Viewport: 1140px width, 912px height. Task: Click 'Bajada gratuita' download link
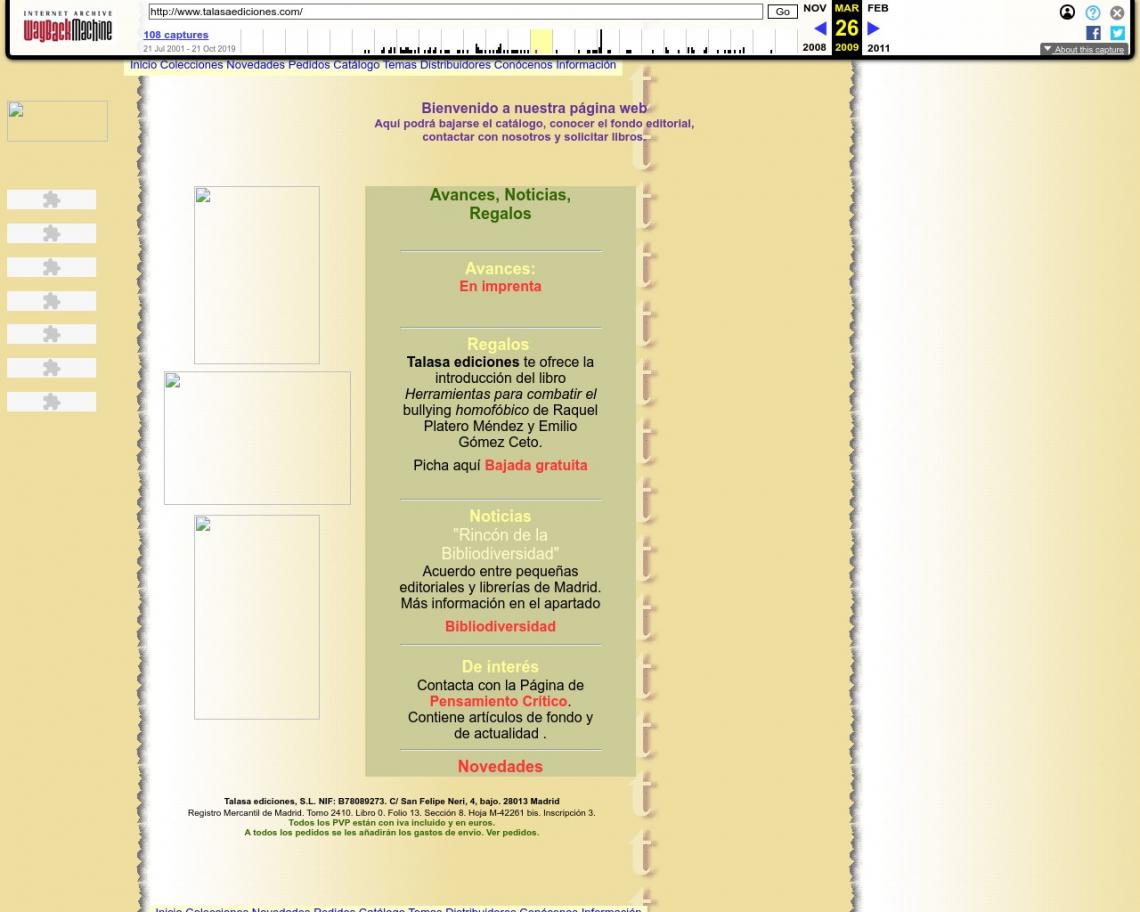tap(536, 465)
